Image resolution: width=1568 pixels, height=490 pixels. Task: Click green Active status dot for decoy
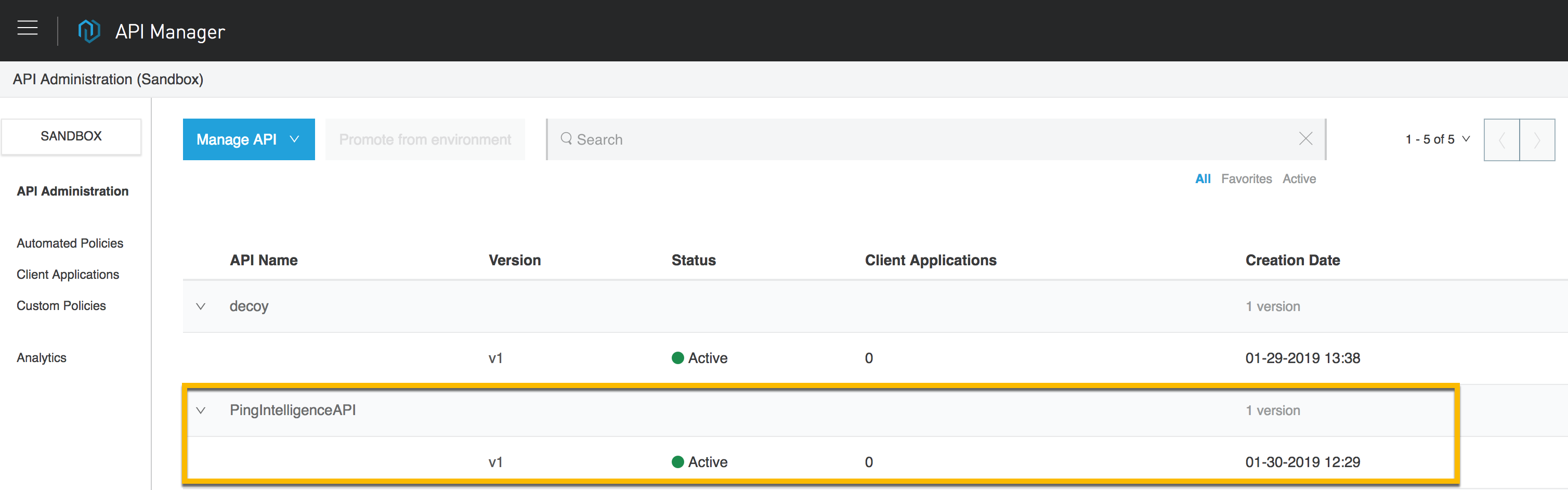coord(677,358)
